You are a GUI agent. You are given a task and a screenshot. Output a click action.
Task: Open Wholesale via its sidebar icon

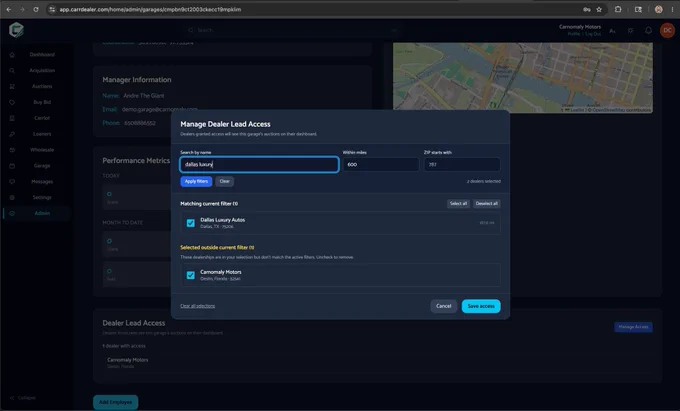tap(12, 150)
